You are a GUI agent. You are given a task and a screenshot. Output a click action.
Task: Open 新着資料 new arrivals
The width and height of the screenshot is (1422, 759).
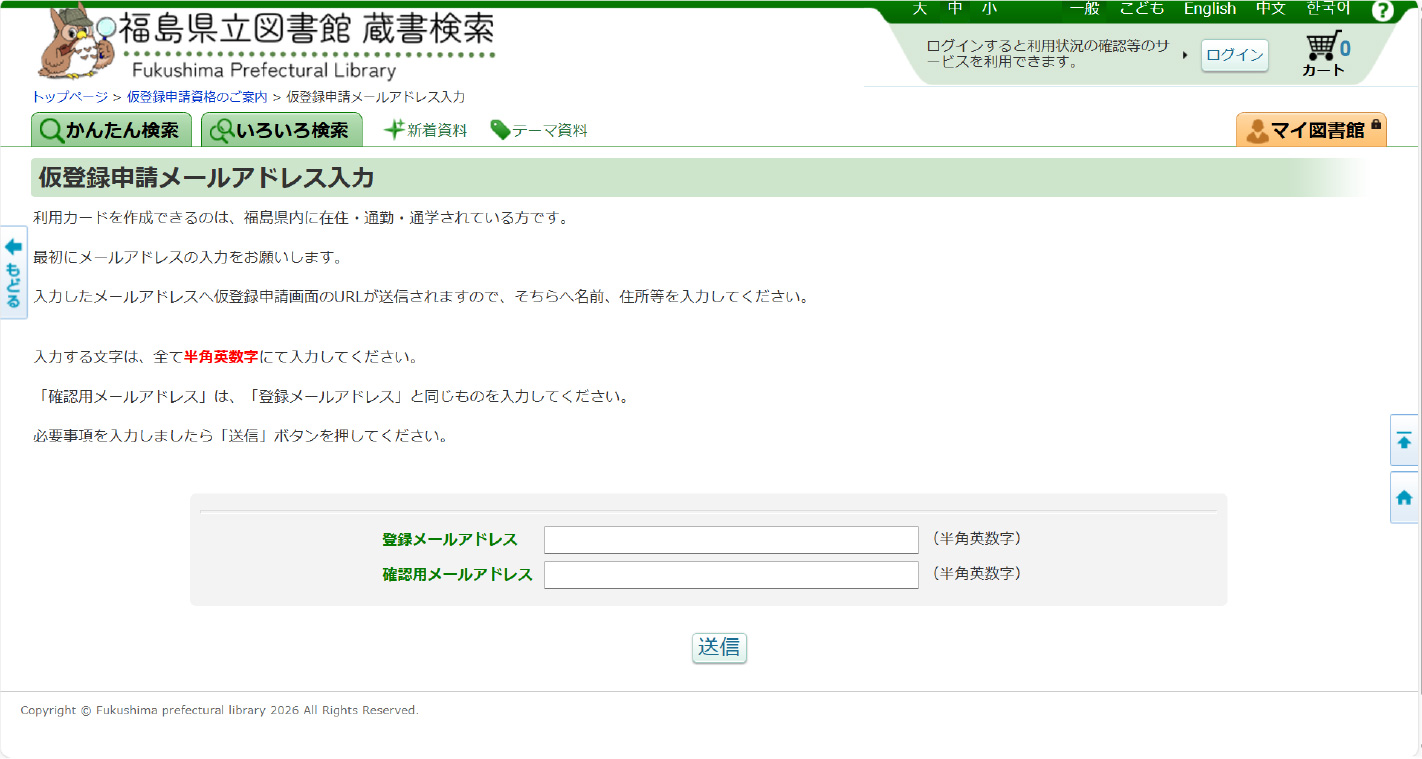425,130
